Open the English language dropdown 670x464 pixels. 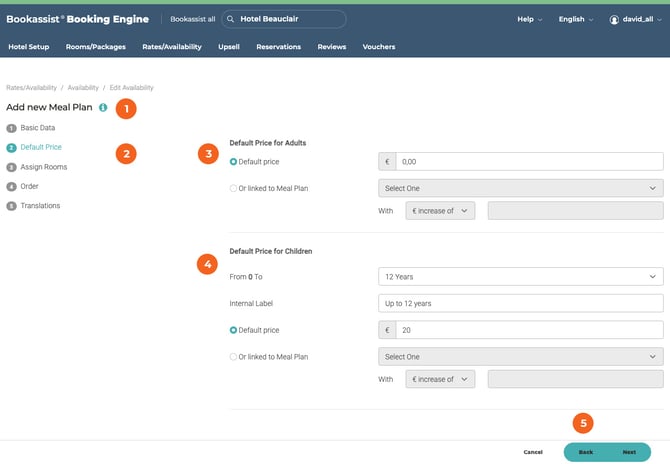(x=576, y=19)
